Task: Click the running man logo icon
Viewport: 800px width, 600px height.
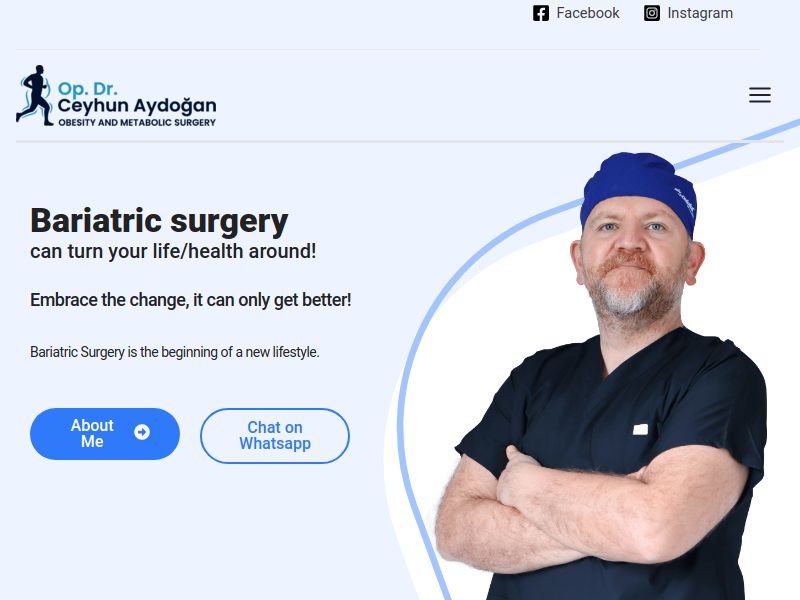Action: (35, 95)
